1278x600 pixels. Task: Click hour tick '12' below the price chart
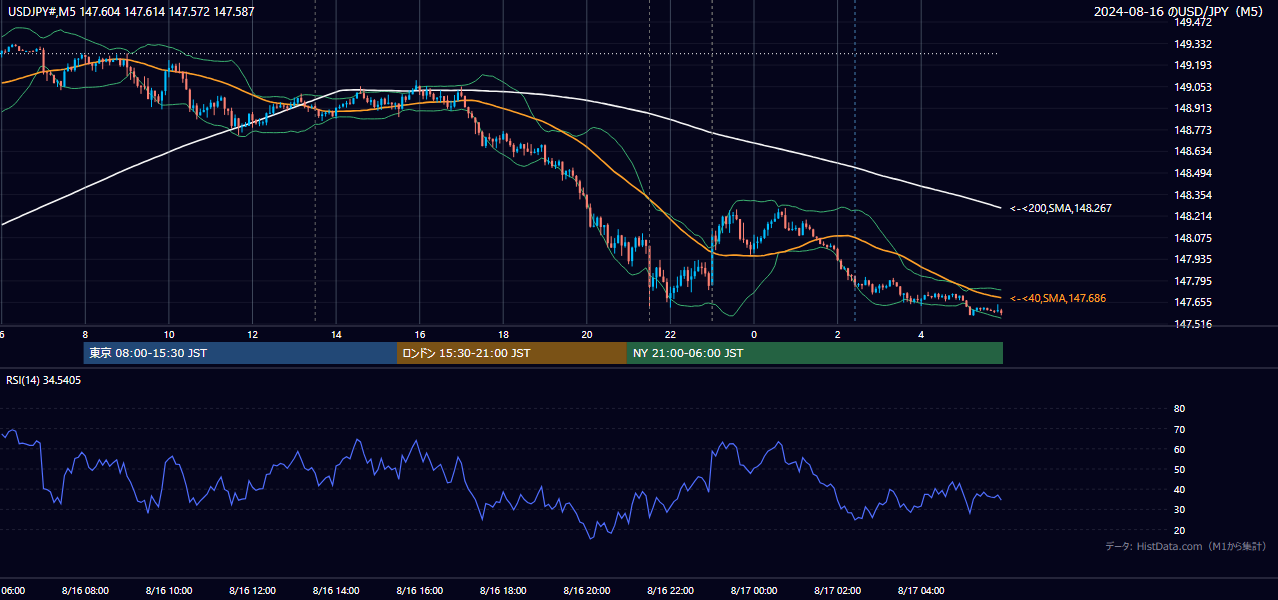click(252, 334)
